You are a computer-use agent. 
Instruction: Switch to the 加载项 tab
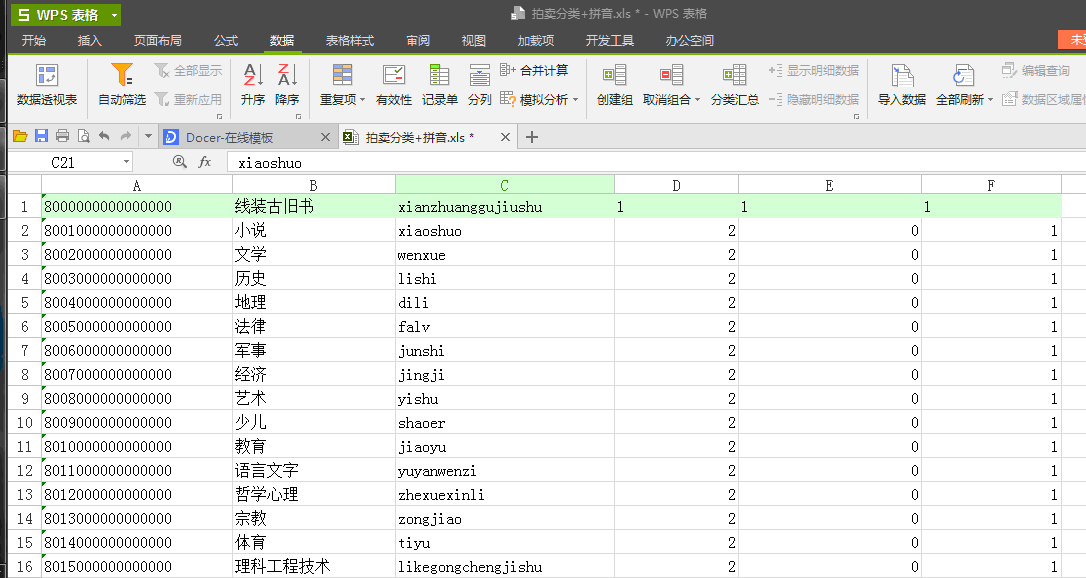(x=535, y=41)
